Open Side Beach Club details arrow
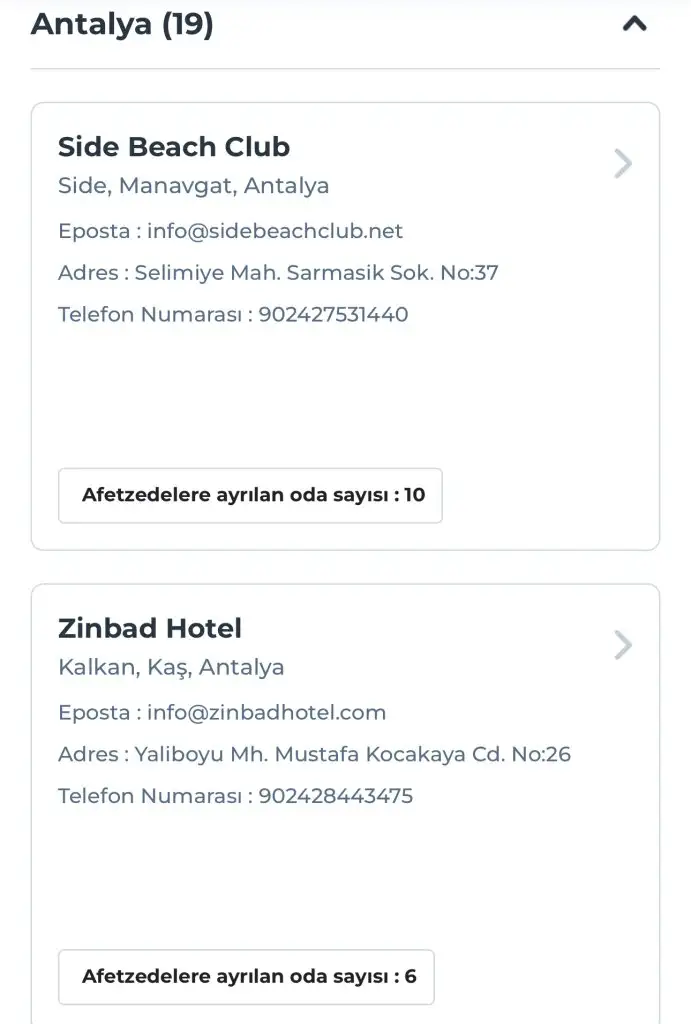This screenshot has width=691, height=1024. tap(623, 163)
